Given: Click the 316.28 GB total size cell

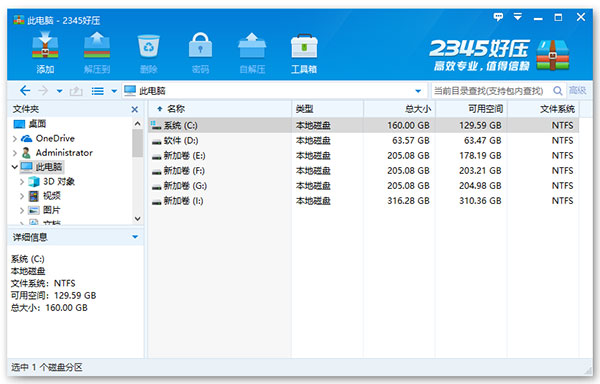Looking at the screenshot, I should pyautogui.click(x=408, y=201).
